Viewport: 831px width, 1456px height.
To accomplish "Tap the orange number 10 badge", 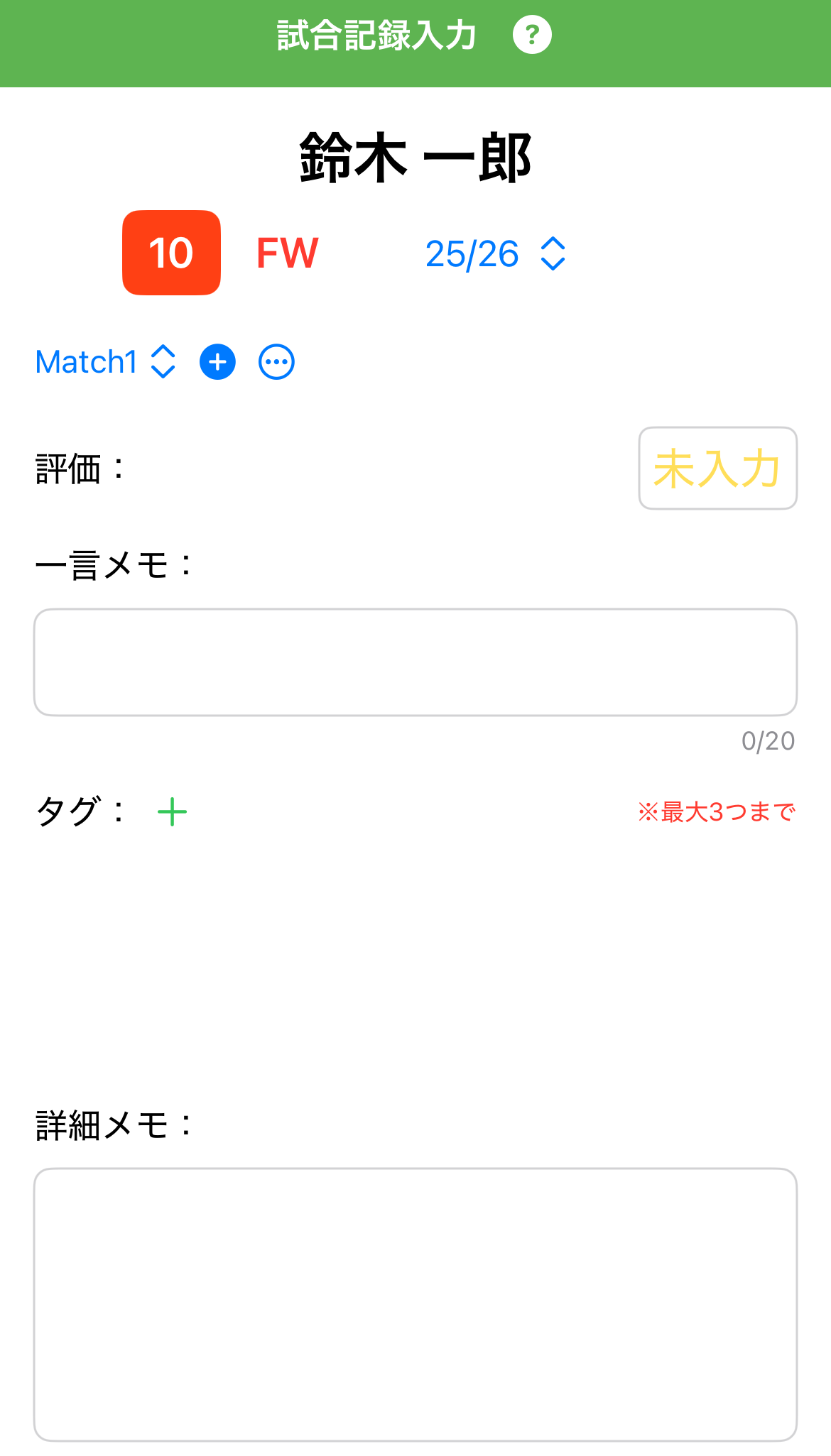I will (x=171, y=253).
